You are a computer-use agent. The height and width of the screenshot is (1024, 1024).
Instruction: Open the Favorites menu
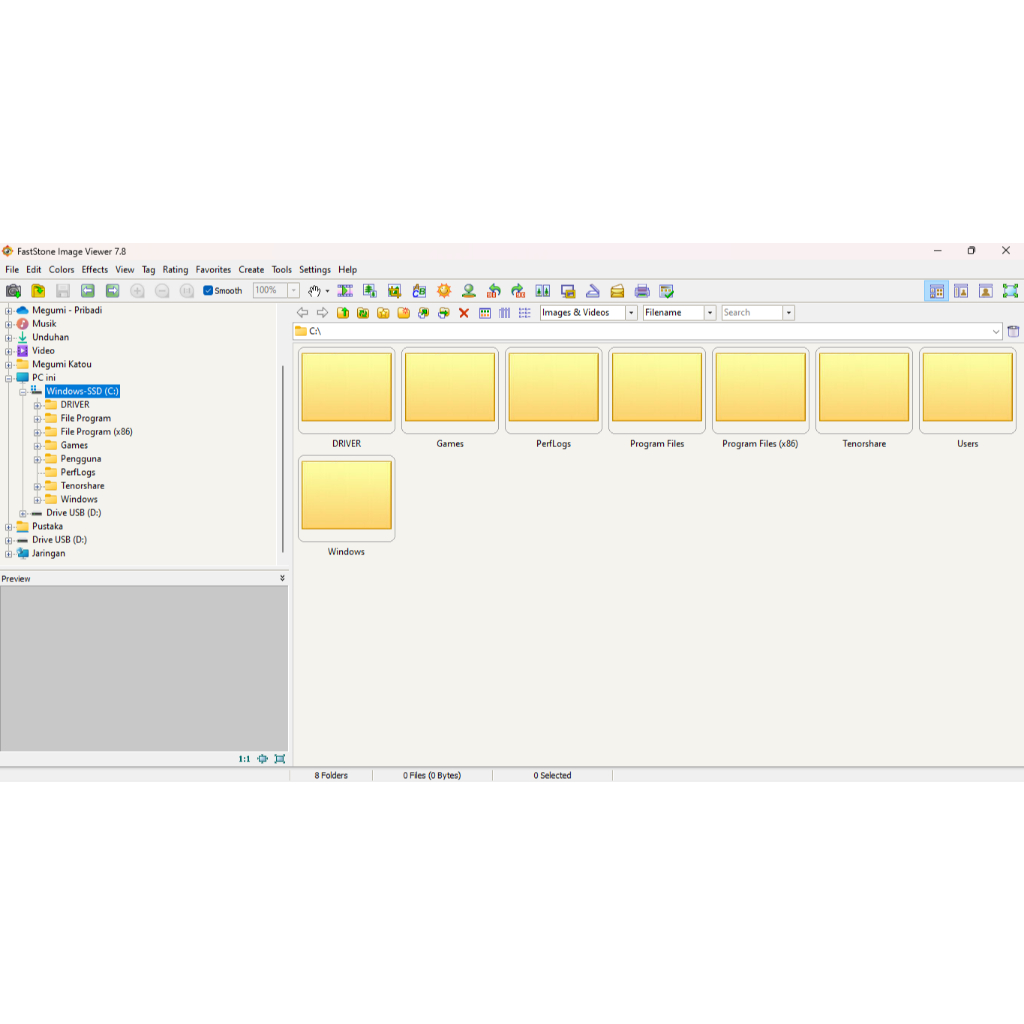[x=213, y=270]
